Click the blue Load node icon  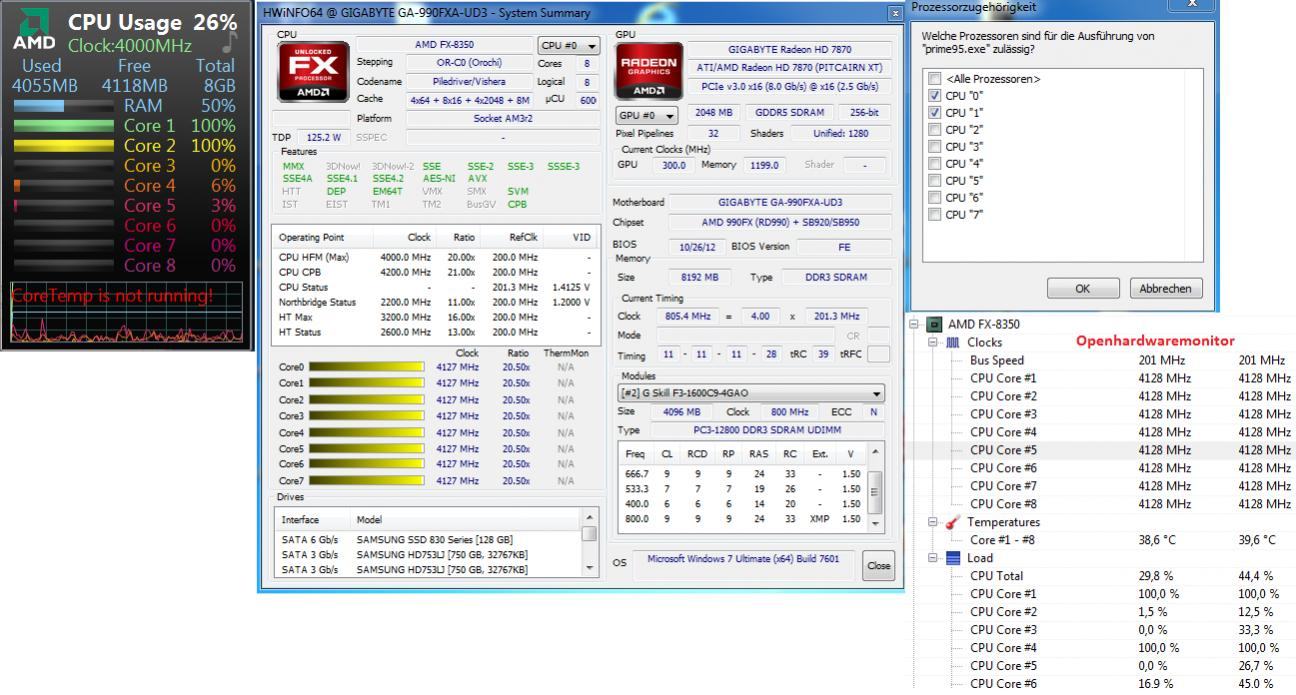pos(952,558)
